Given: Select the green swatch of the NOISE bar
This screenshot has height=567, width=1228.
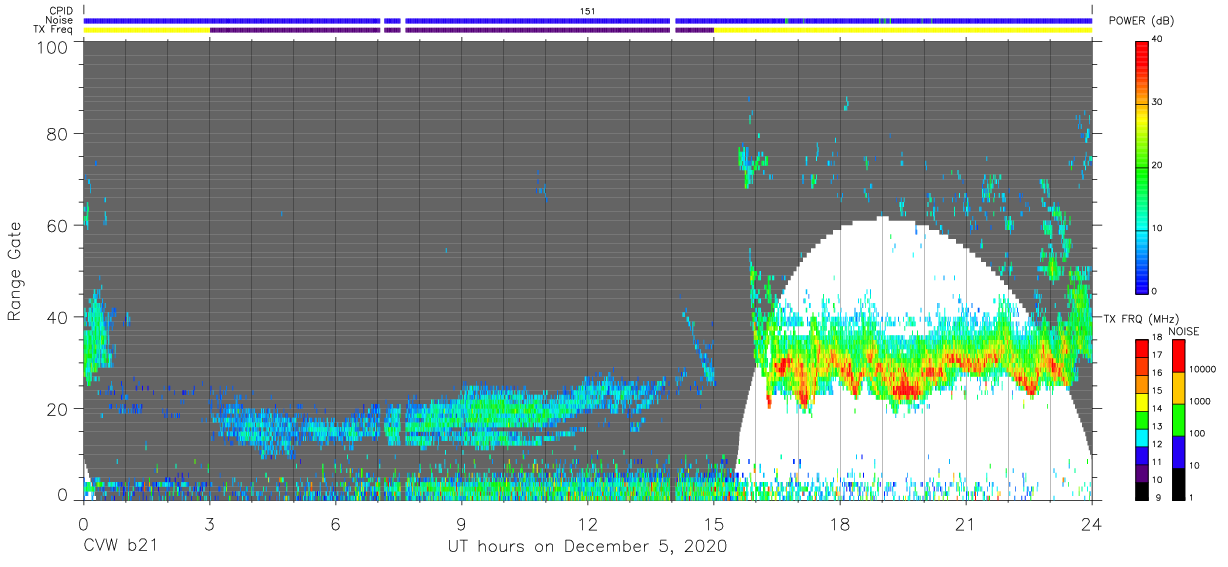Looking at the screenshot, I should pos(1178,420).
